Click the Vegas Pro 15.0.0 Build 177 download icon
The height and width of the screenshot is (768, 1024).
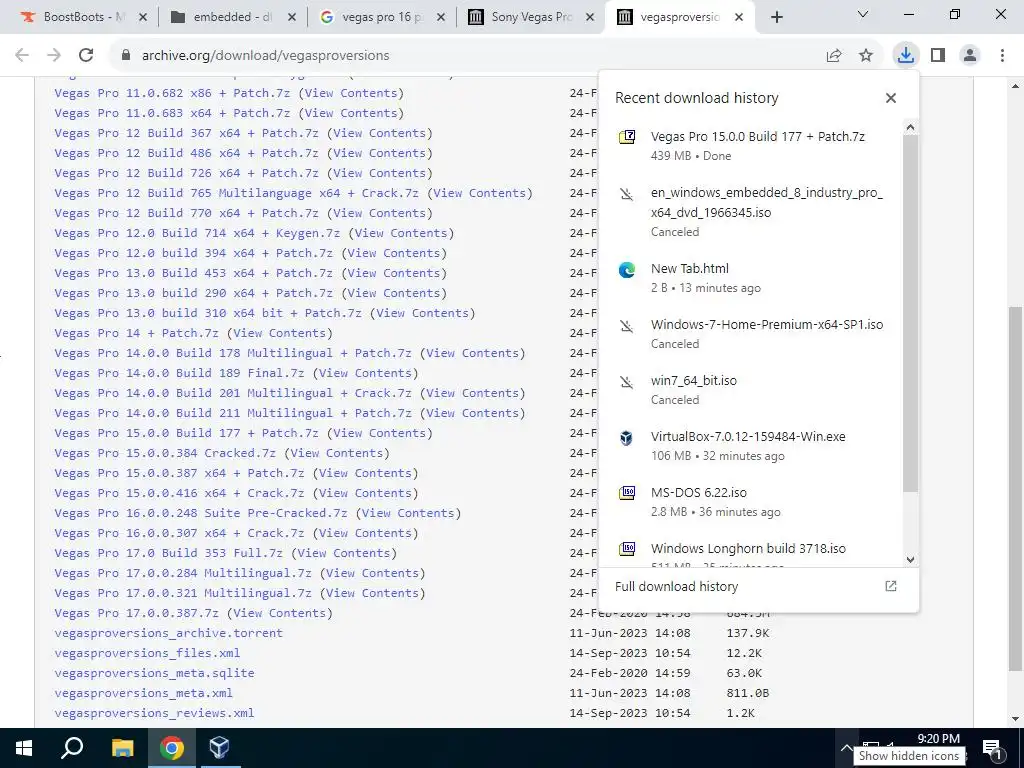click(627, 136)
